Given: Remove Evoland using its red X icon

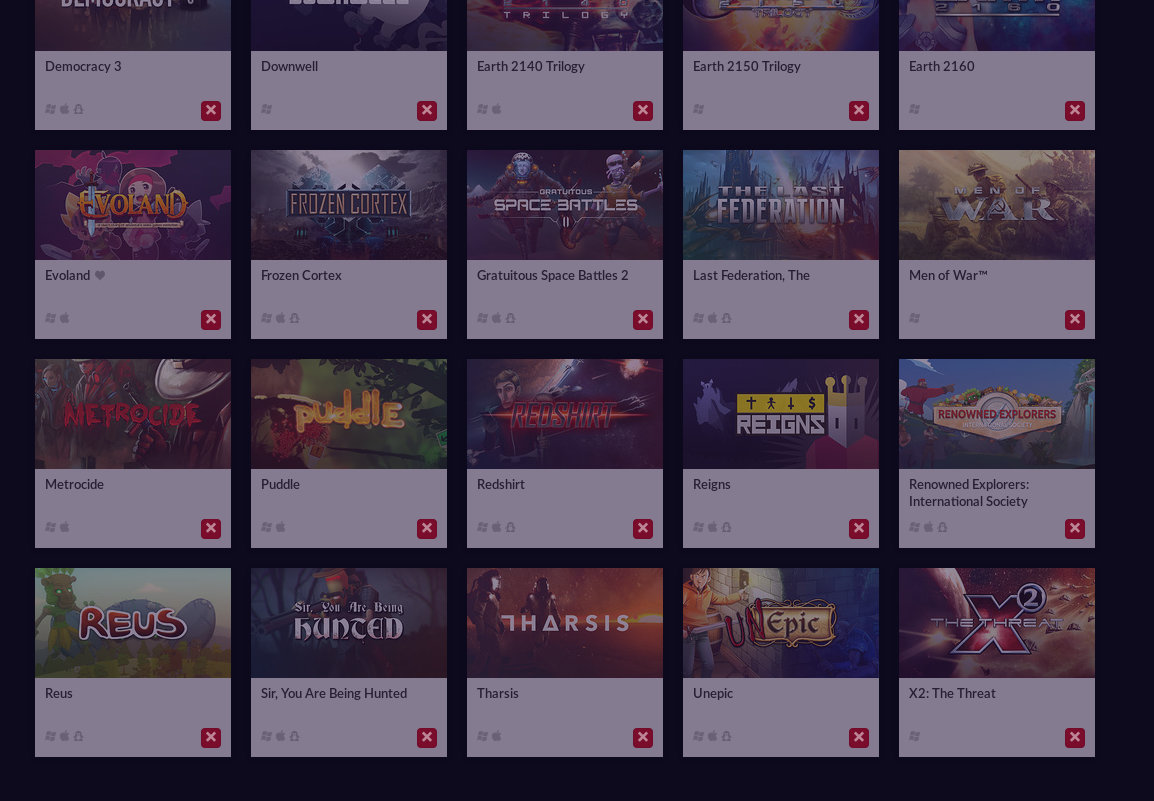Looking at the screenshot, I should click(x=211, y=320).
